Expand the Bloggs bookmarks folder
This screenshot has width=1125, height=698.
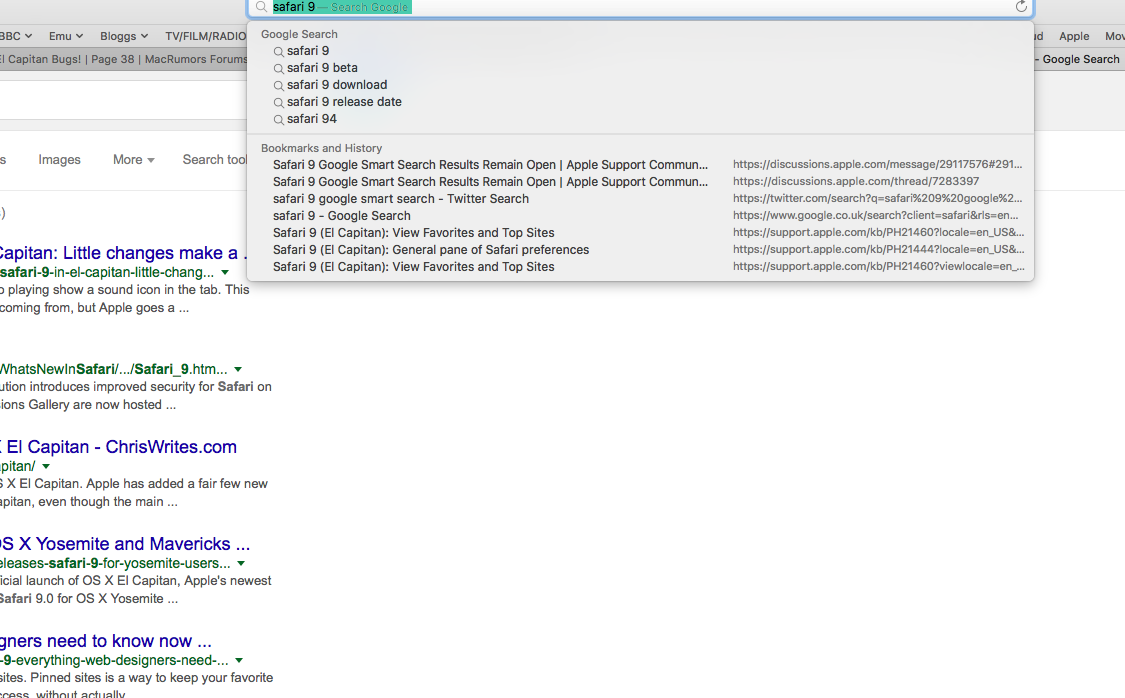pos(124,36)
